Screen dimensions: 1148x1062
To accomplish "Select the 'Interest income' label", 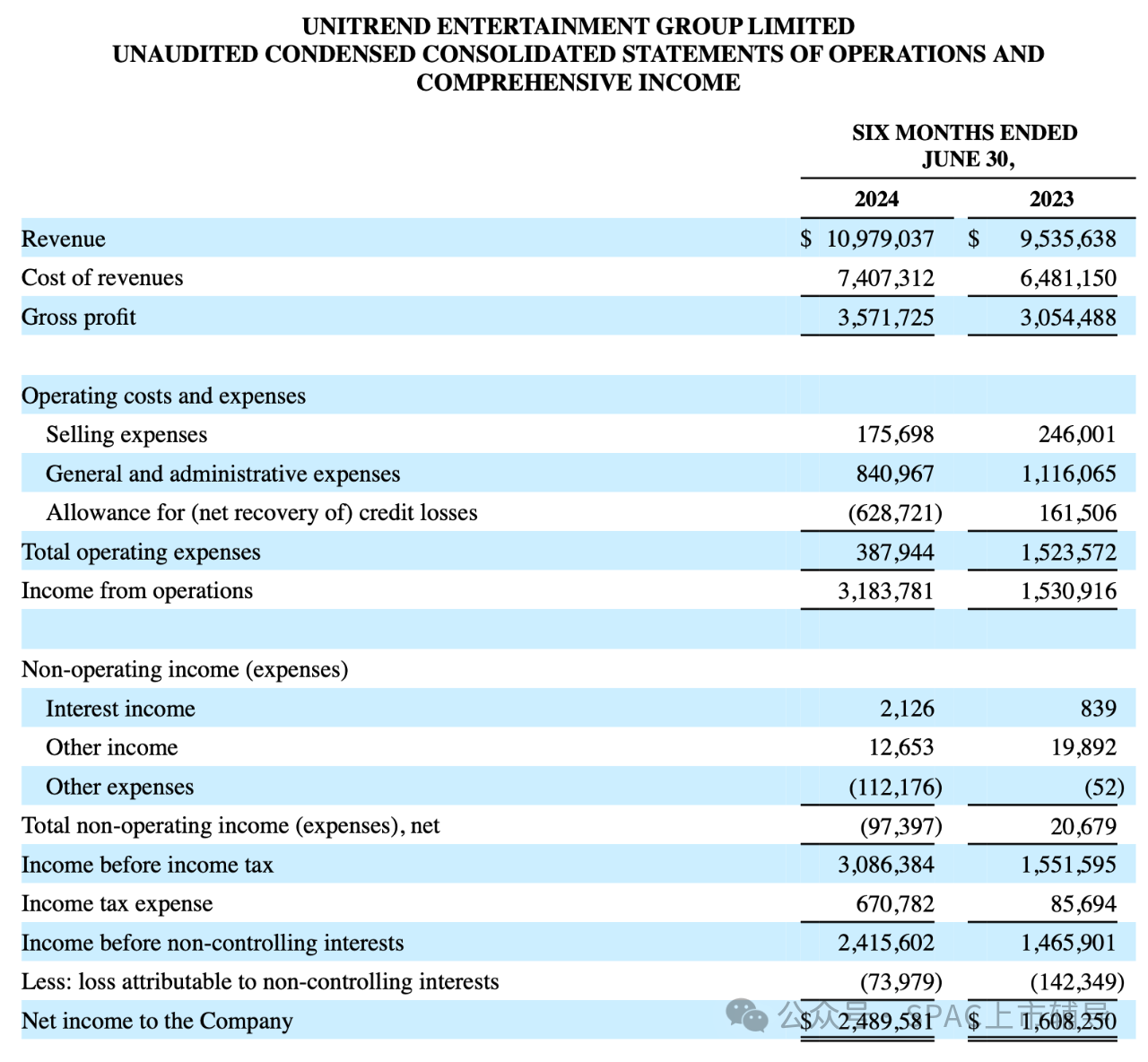I will pos(120,709).
